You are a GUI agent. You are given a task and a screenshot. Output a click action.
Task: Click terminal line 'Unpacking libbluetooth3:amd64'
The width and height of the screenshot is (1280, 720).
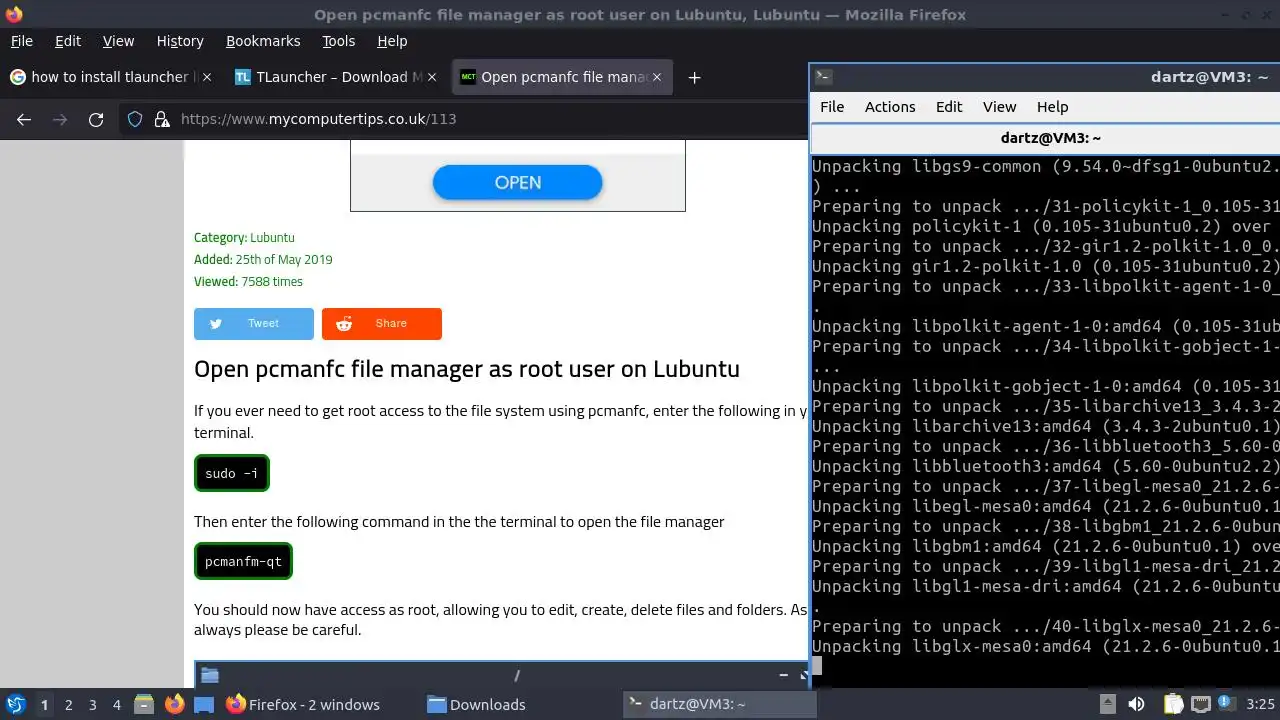pyautogui.click(x=1046, y=466)
